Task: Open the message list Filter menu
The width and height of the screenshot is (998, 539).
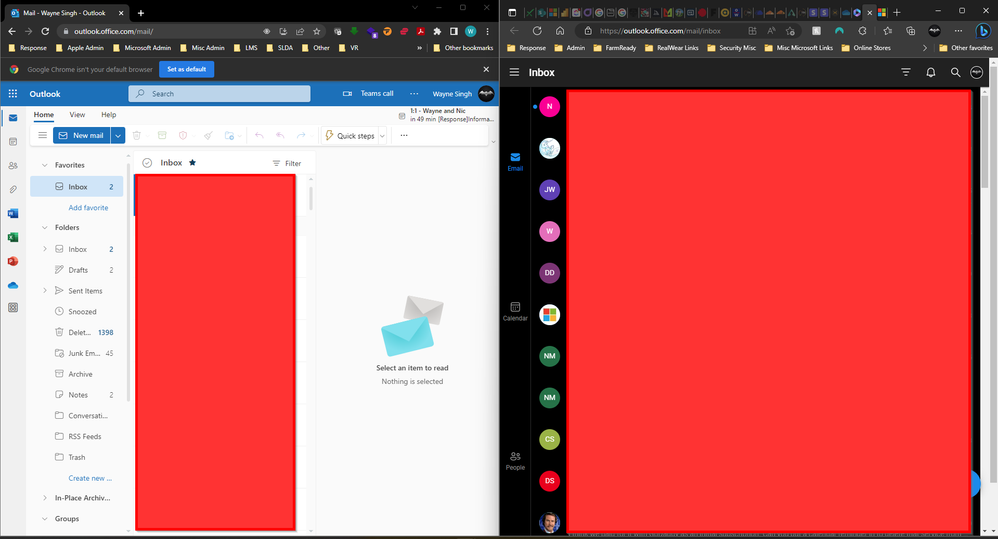Action: pos(287,164)
